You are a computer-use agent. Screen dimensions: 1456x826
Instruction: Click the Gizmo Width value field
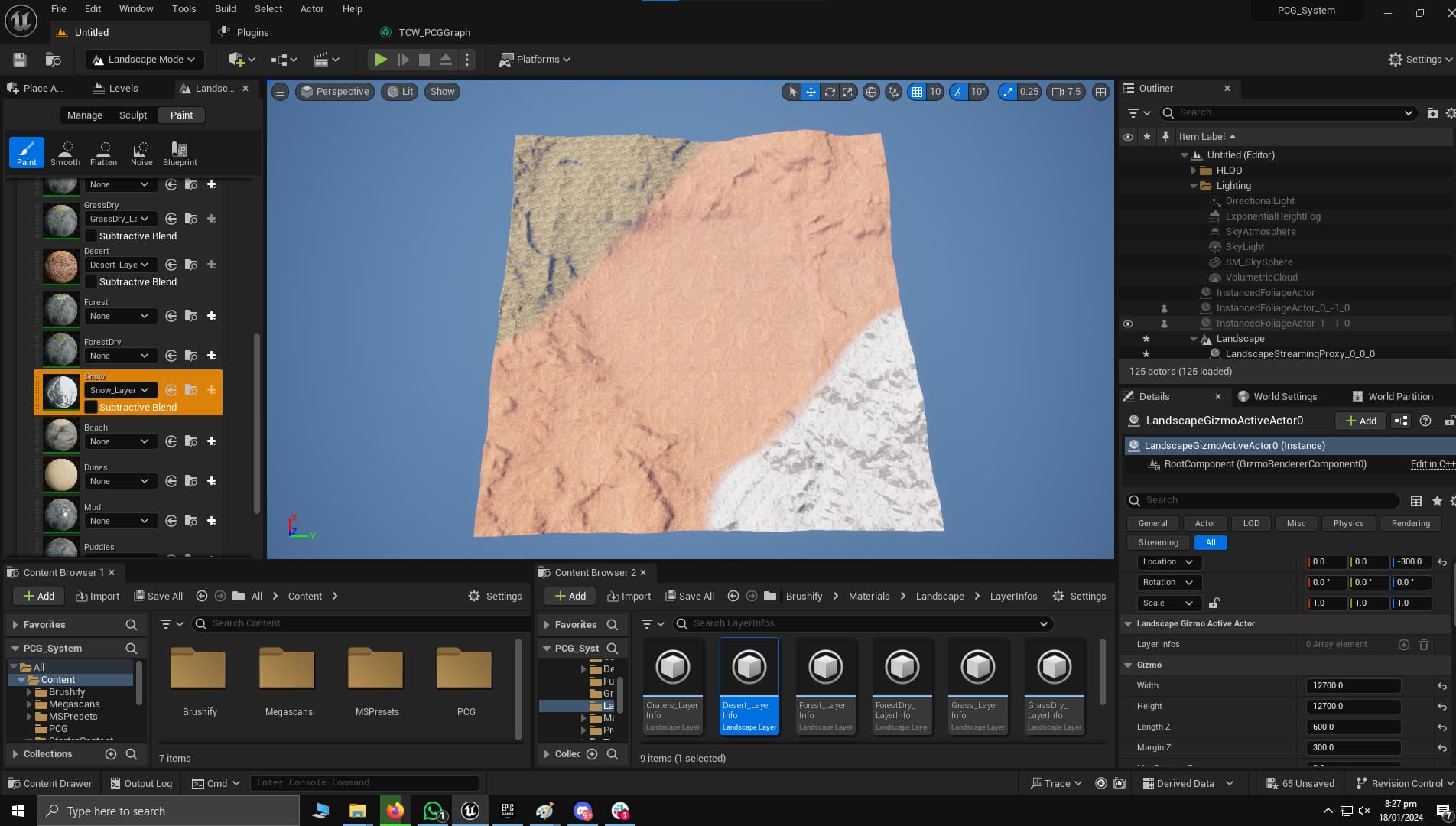tap(1354, 686)
